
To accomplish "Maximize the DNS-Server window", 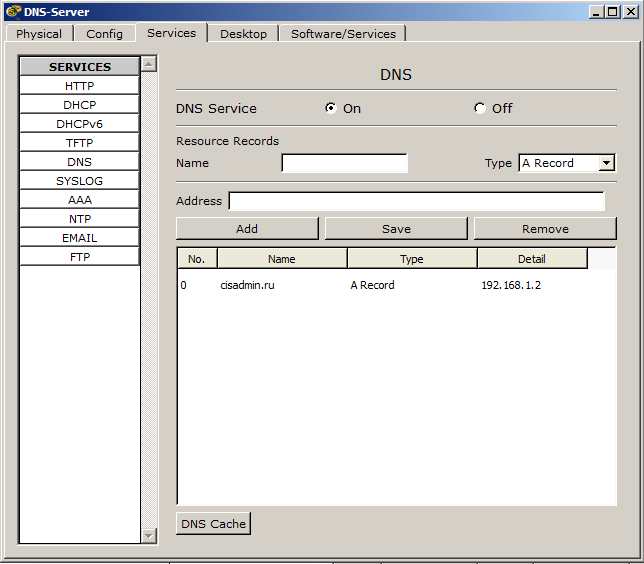I will coord(612,12).
